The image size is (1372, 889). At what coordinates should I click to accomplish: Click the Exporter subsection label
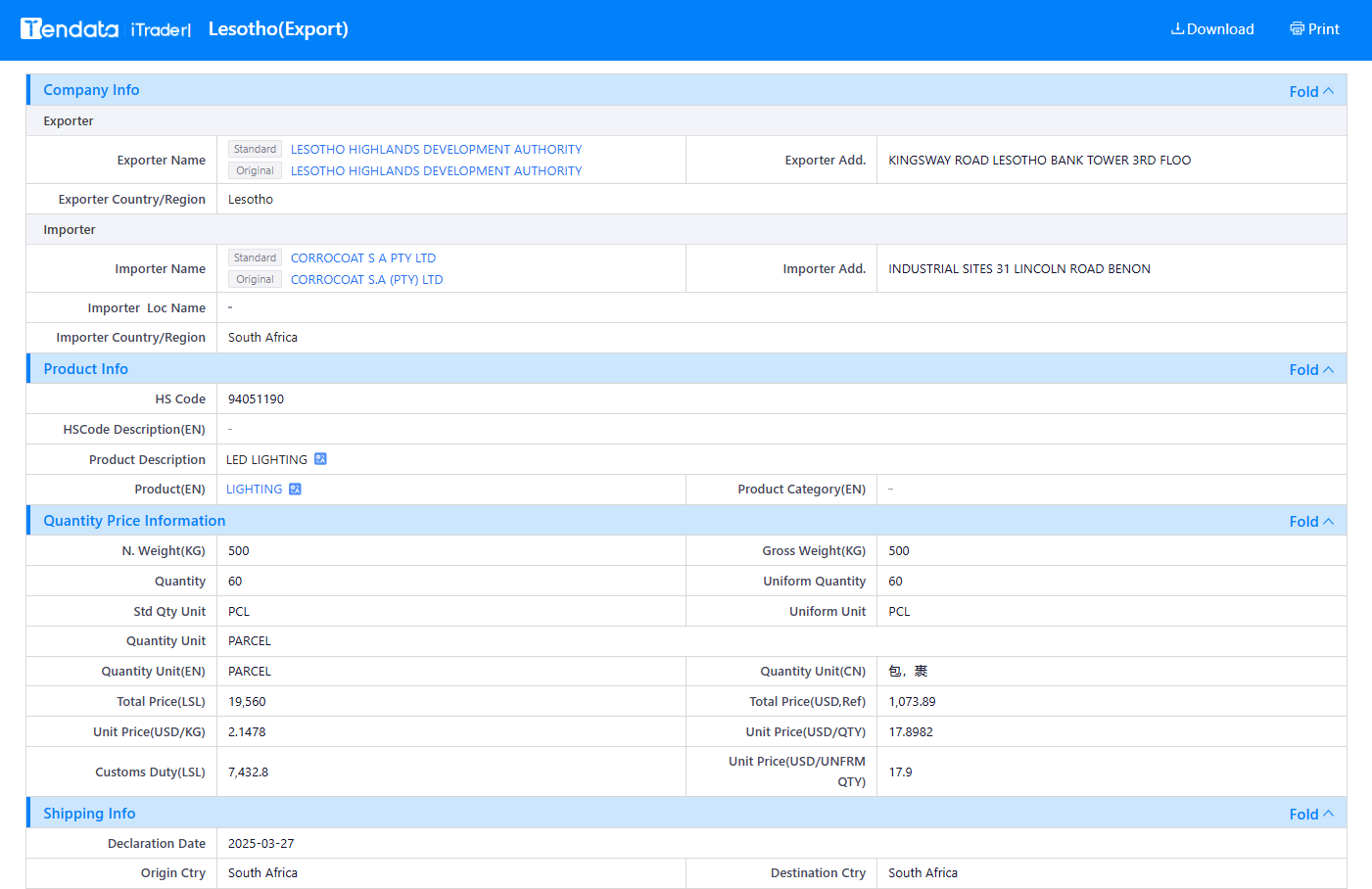(69, 120)
